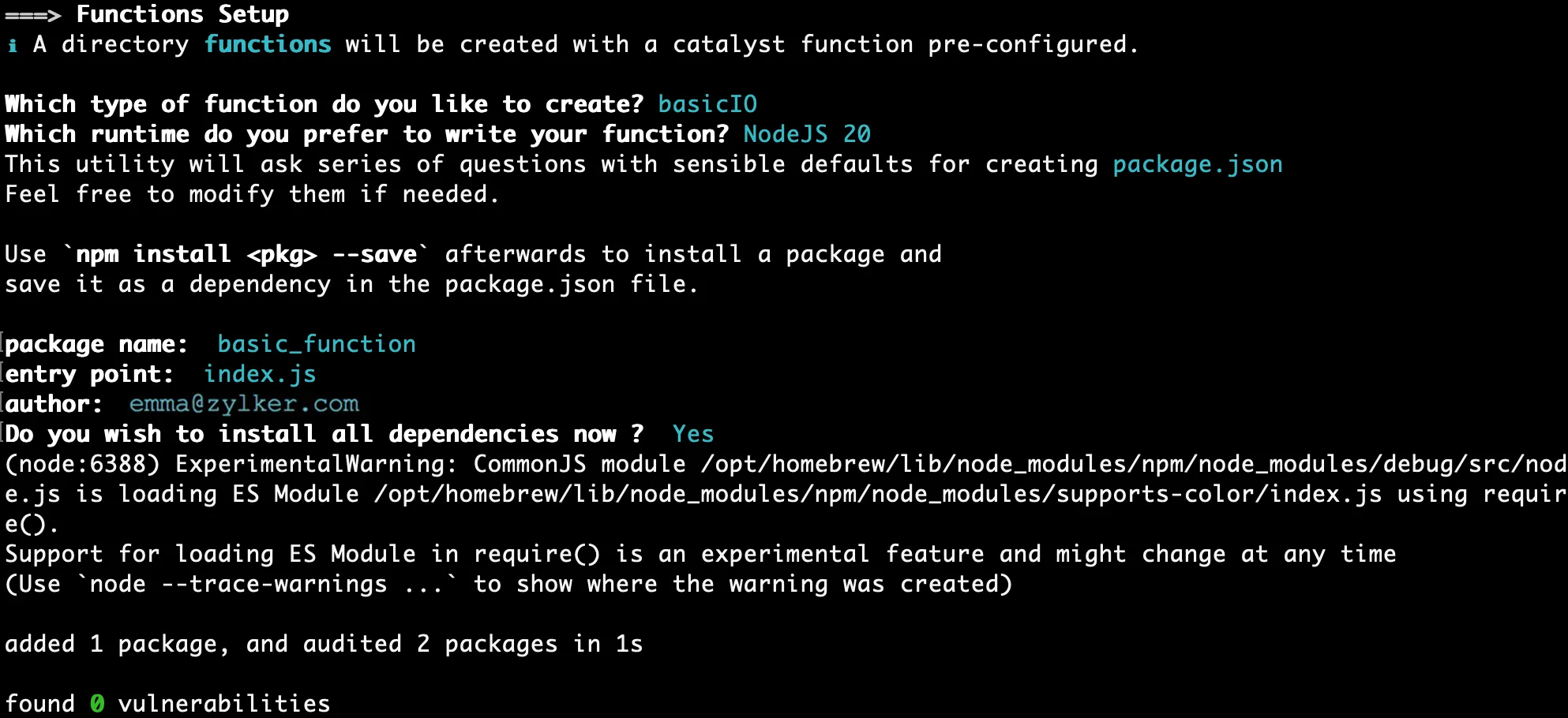Click the arrow prompt before Functions Setup
This screenshot has height=718, width=1568.
[33, 15]
